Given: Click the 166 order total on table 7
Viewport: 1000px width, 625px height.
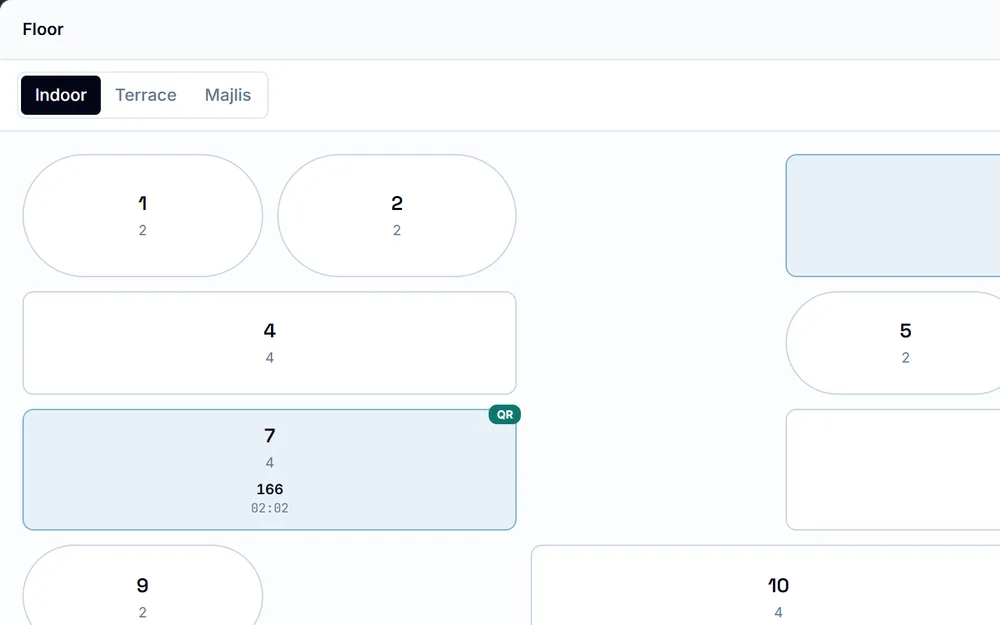Looking at the screenshot, I should (270, 489).
